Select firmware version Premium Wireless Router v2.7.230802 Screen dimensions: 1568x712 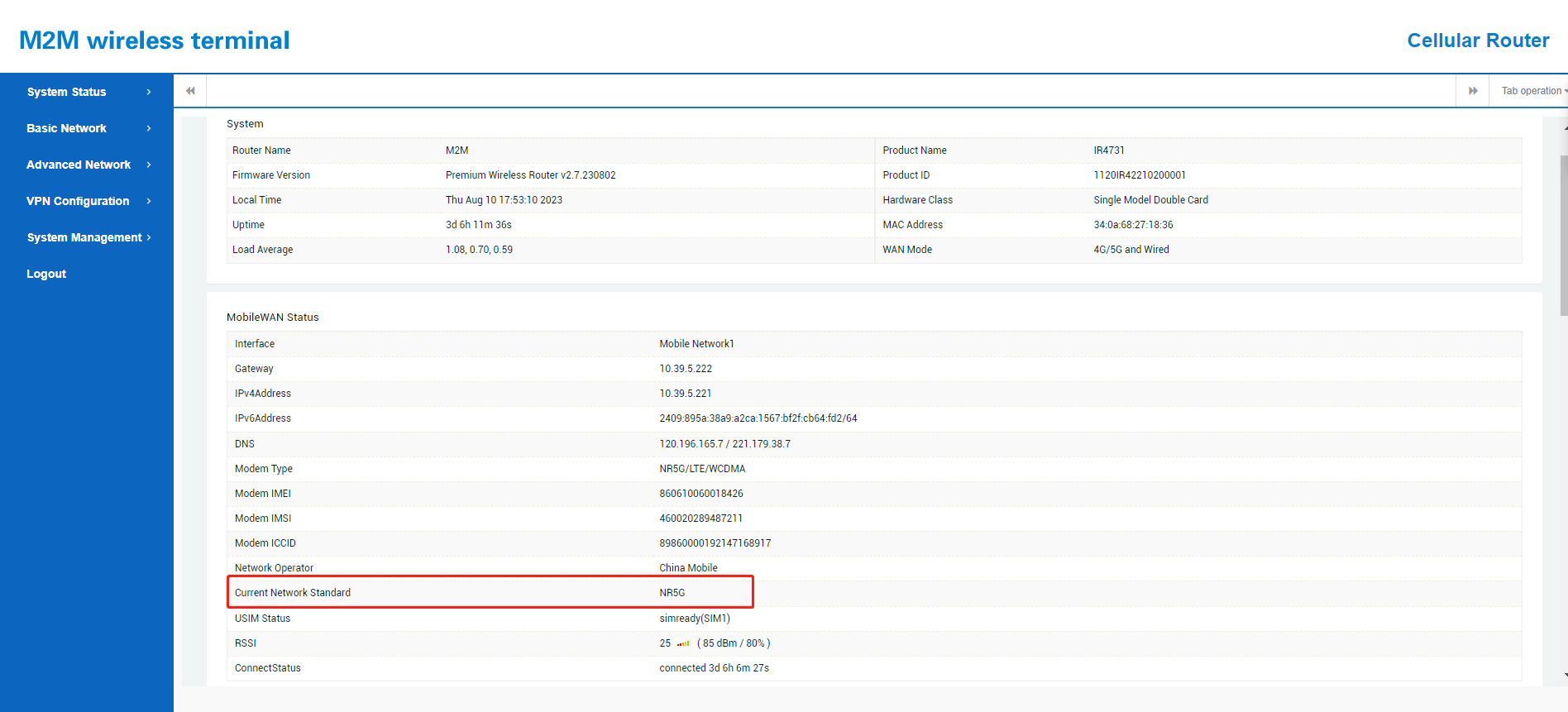pos(531,175)
